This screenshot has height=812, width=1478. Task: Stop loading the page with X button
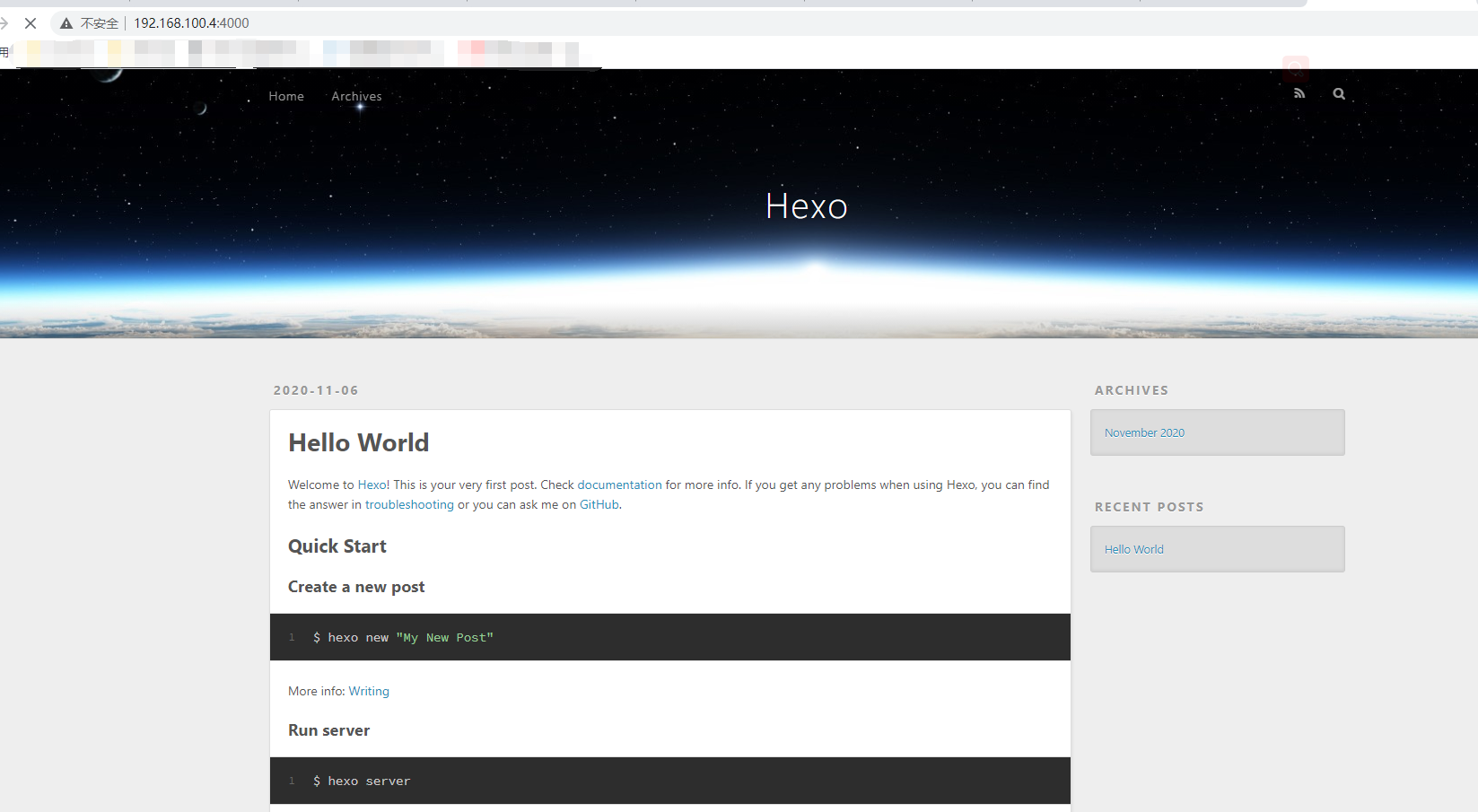click(x=31, y=23)
